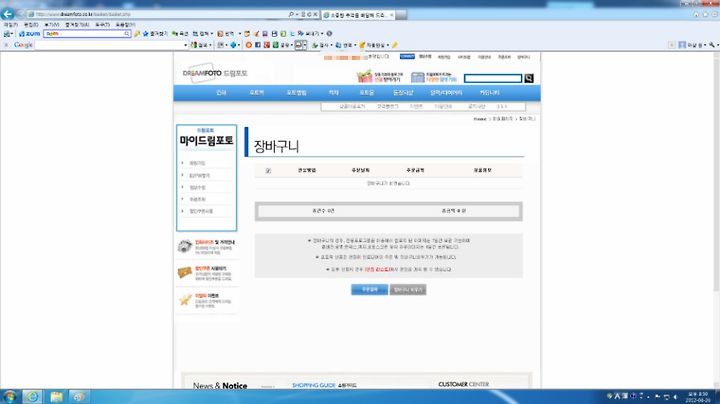Click the calendar banner in the site header
Screen dimensions: 720x404
pyautogui.click(x=434, y=77)
